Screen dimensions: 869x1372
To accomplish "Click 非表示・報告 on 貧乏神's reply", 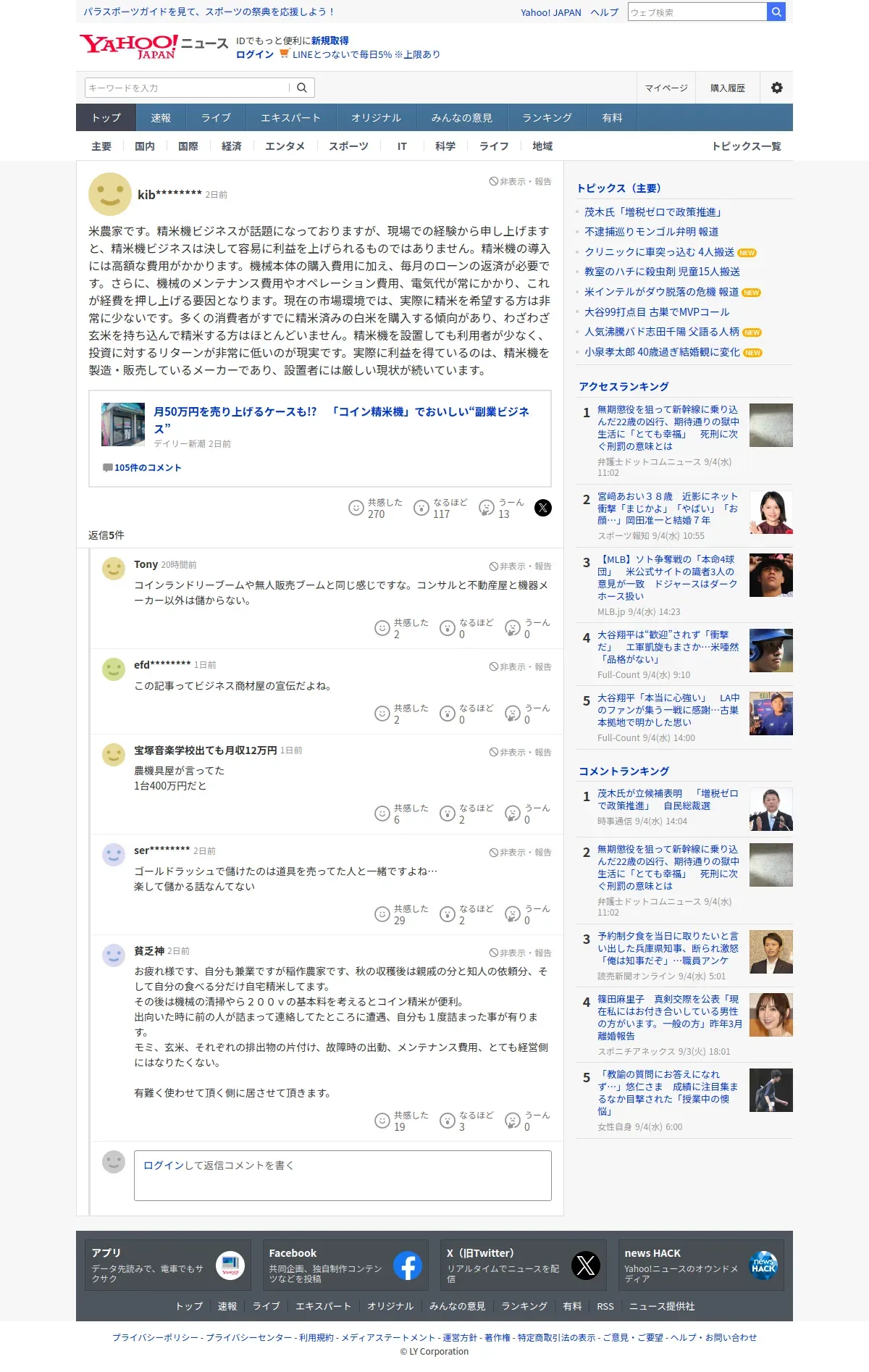I will coord(520,953).
